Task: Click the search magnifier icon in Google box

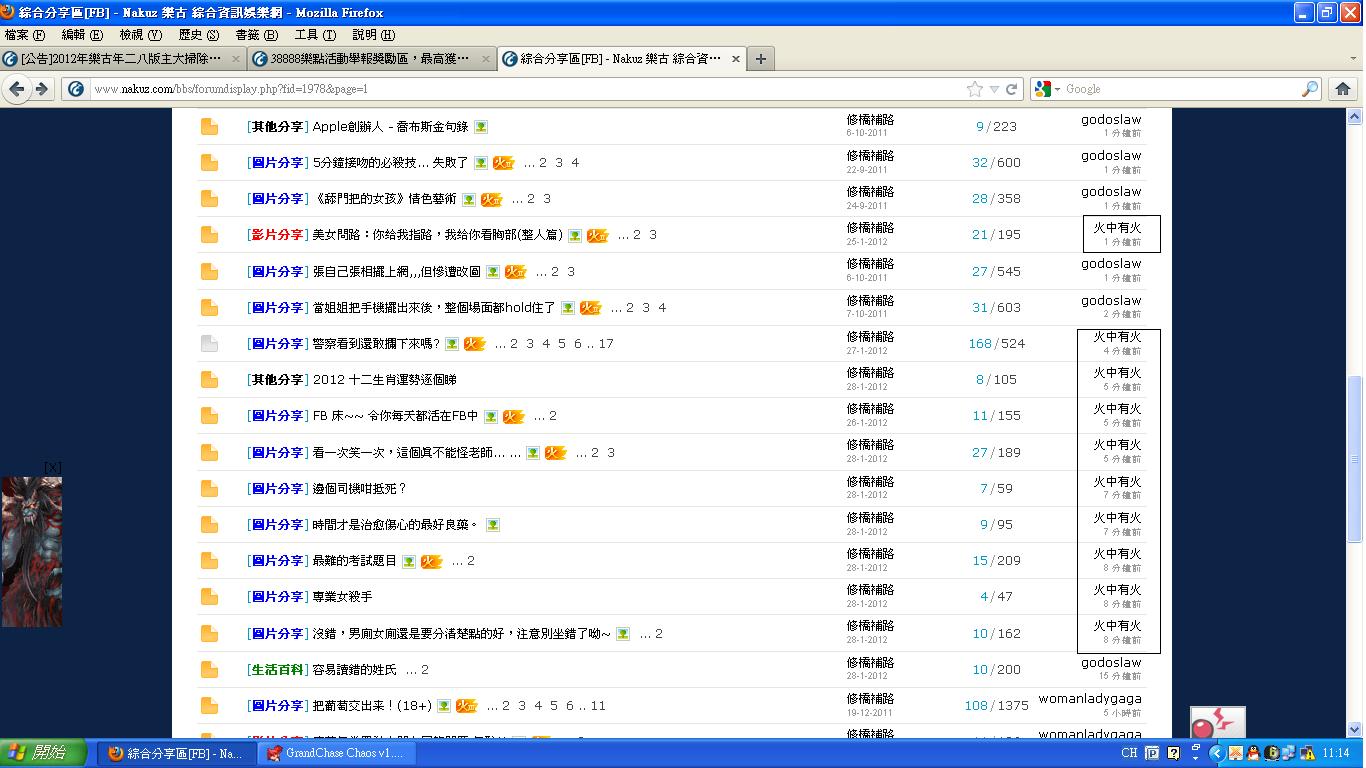Action: click(1310, 89)
